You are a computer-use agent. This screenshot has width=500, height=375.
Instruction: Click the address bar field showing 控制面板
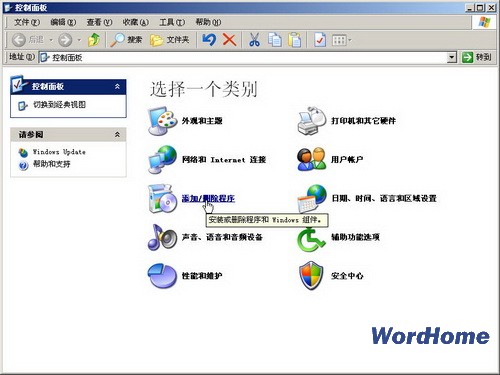247,57
